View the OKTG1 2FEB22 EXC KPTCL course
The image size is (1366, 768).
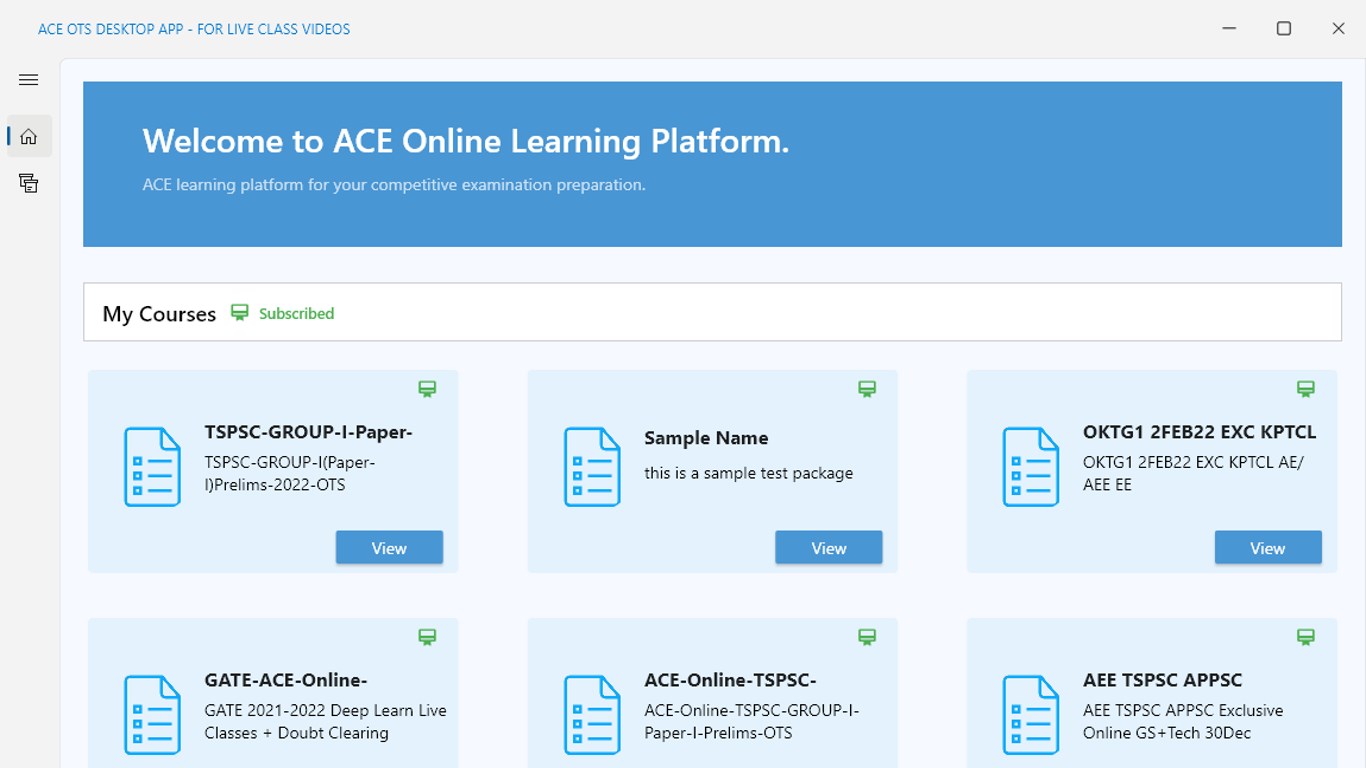point(1268,548)
